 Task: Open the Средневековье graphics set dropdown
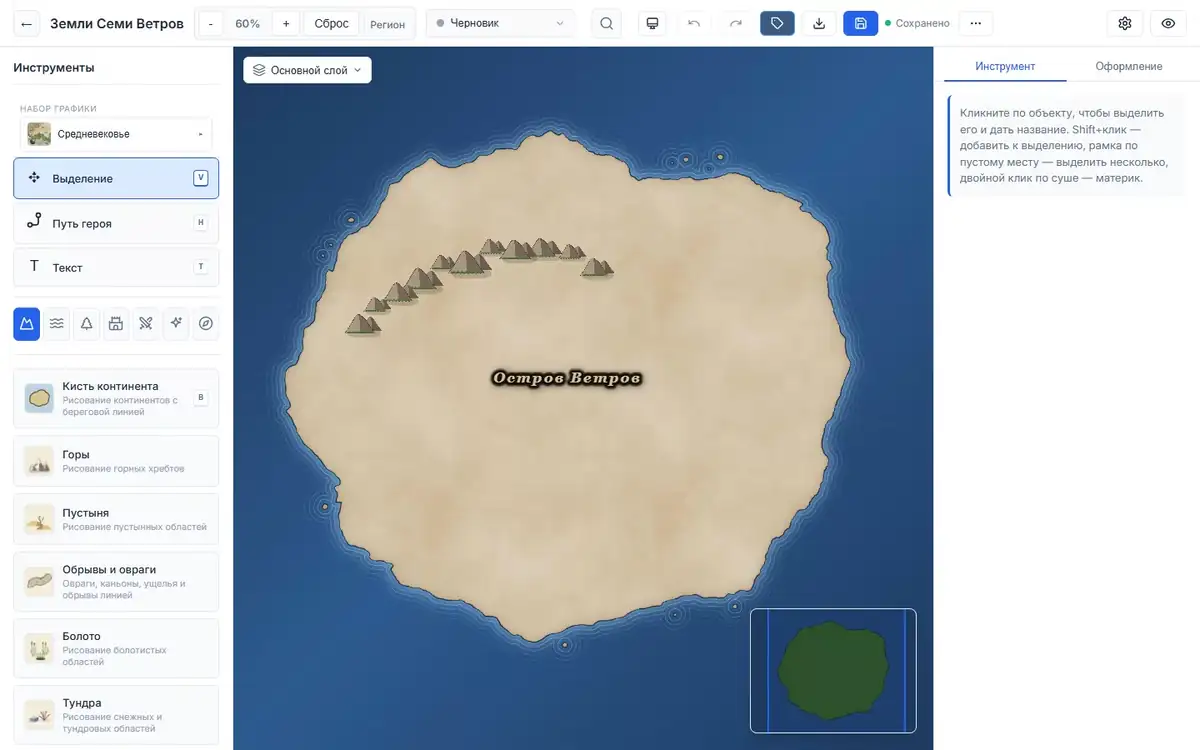[116, 134]
